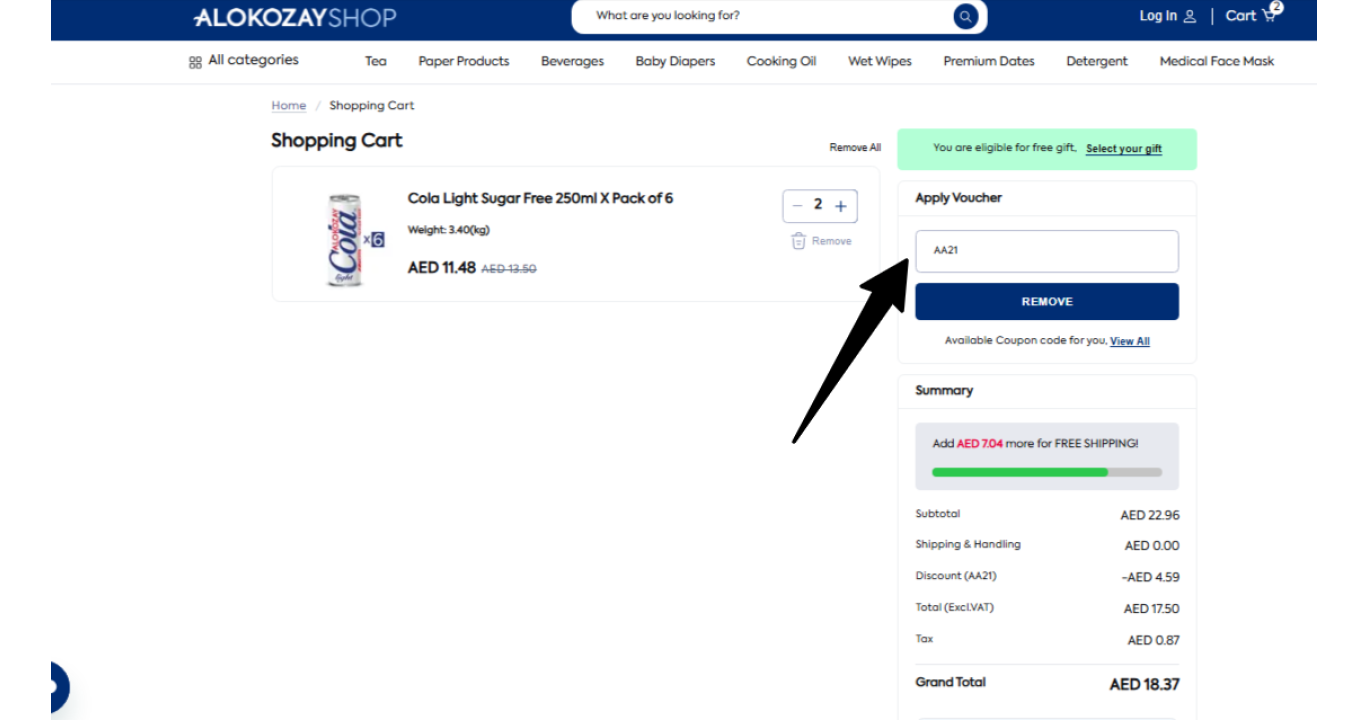Decrease Cola quantity with minus button
The image size is (1368, 720).
[x=797, y=206]
